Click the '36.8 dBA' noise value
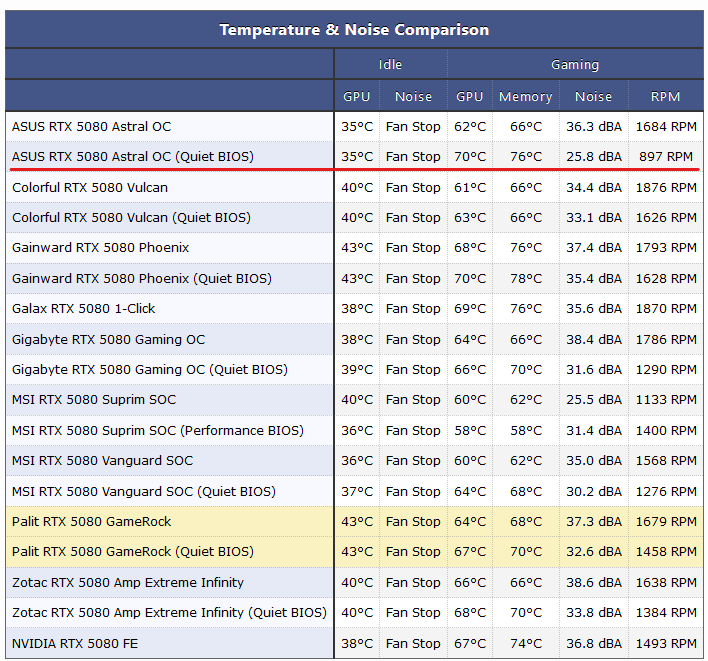The image size is (708, 661). click(x=594, y=643)
